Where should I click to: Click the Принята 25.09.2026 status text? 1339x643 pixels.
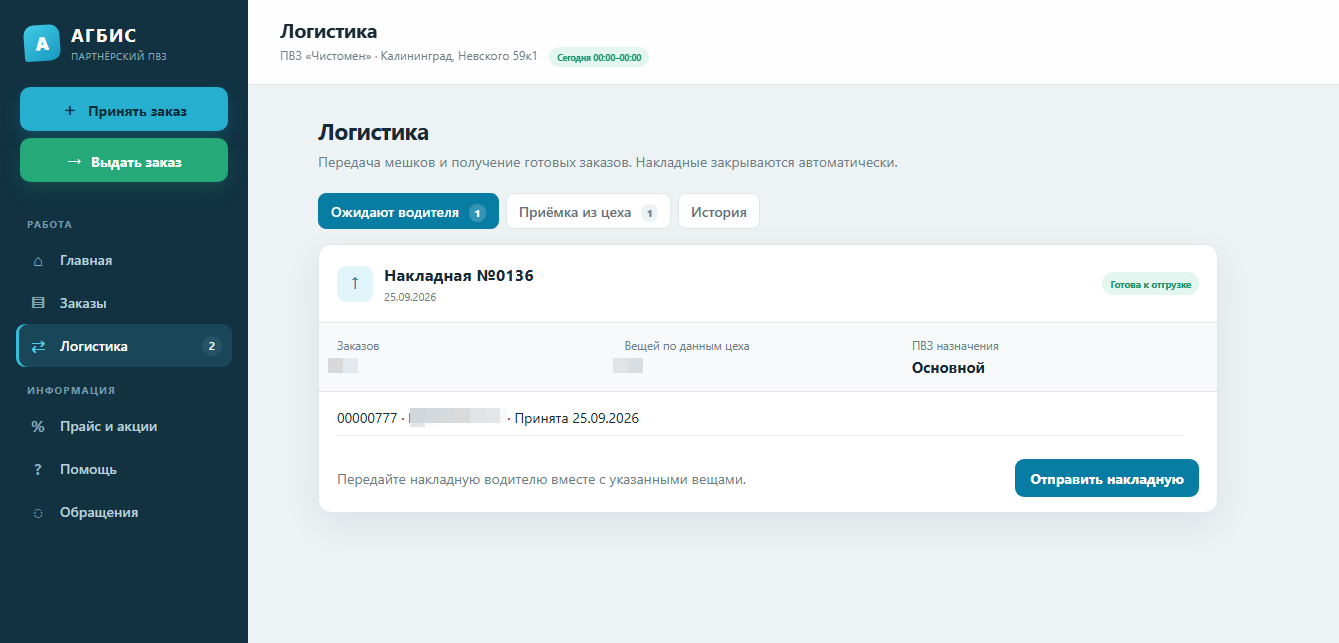coord(576,418)
